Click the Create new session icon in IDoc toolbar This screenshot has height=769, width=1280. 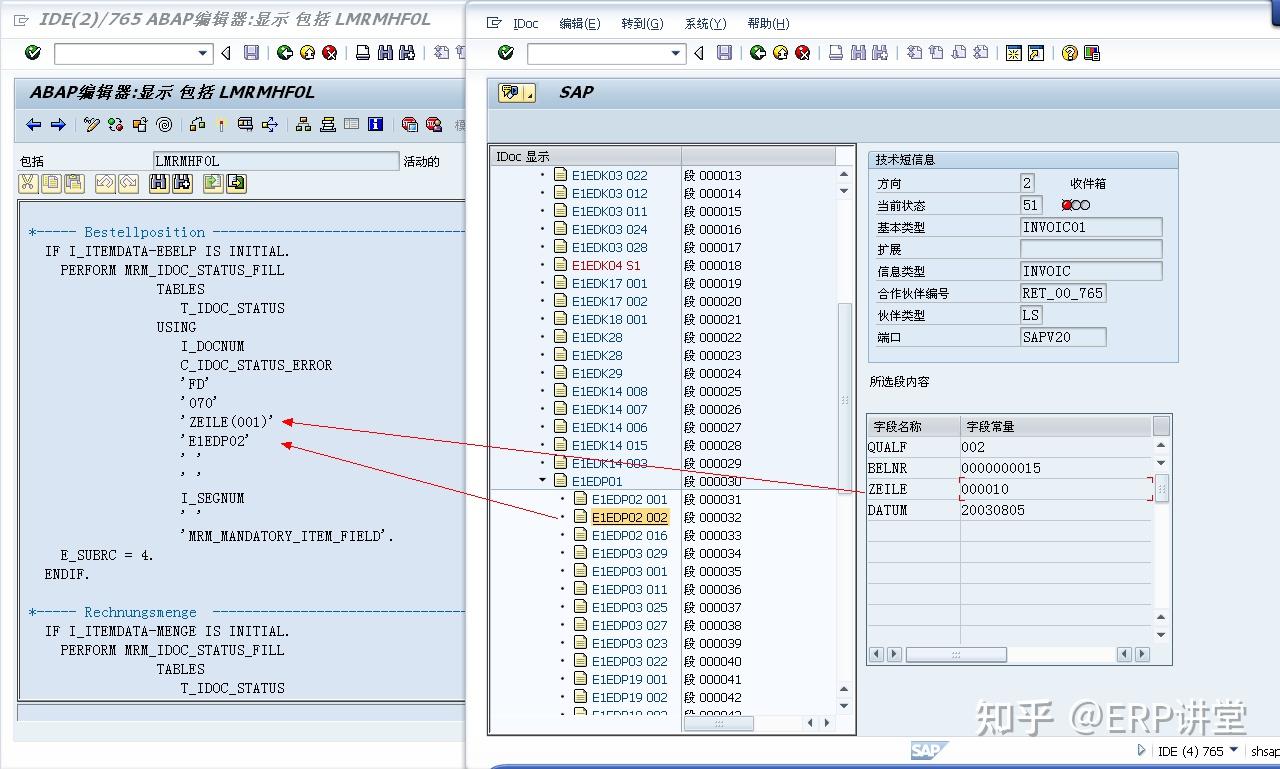click(x=1013, y=53)
